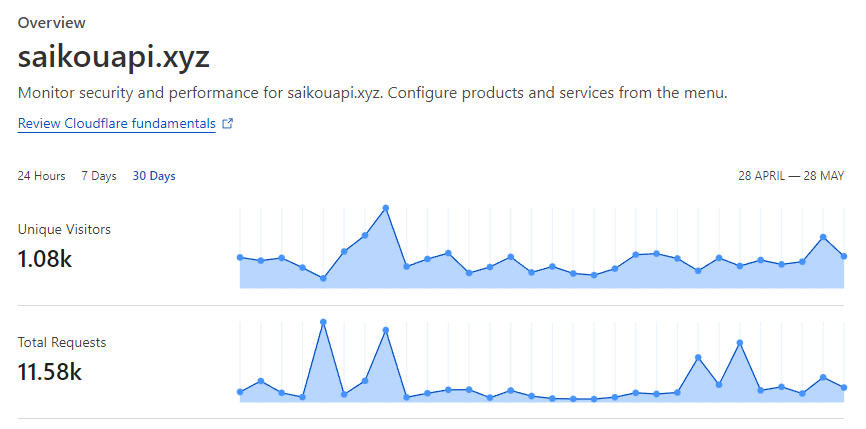The height and width of the screenshot is (429, 866).
Task: Click the 28 APRIL — 28 MAY date label
Action: 791,176
